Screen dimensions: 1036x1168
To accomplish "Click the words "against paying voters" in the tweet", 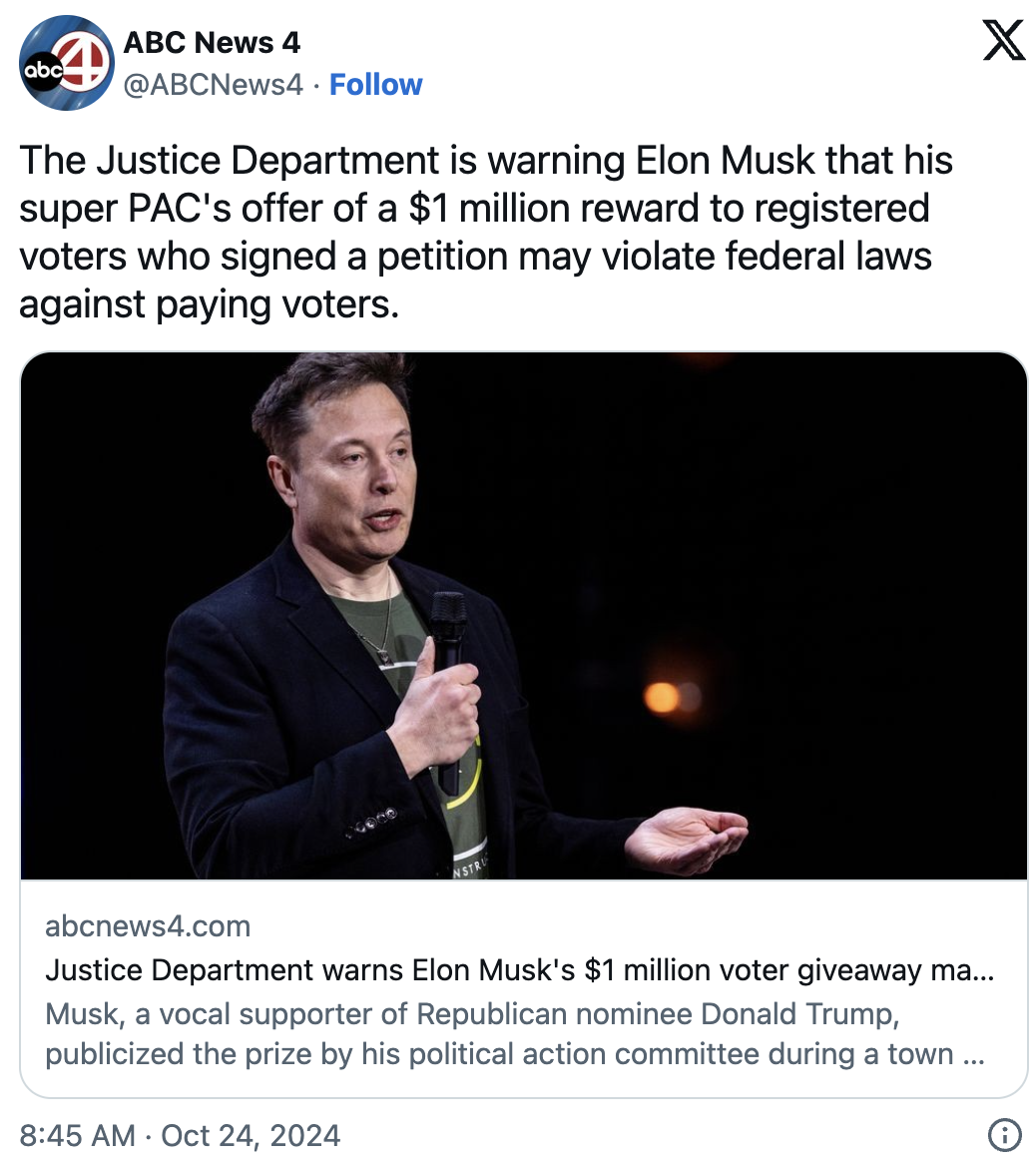I will pos(208,303).
